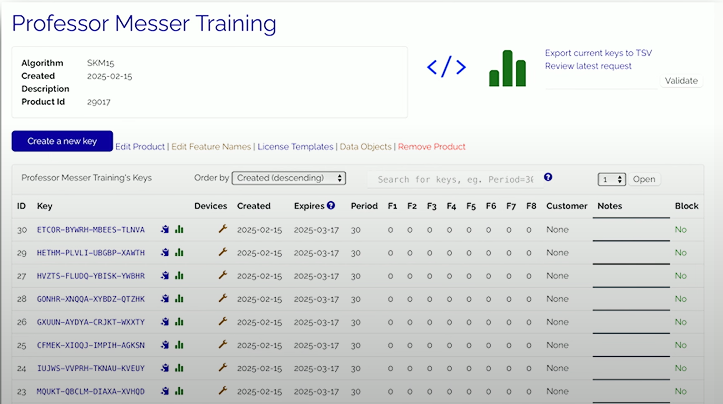Click Export current keys to TSV
The height and width of the screenshot is (404, 723).
tap(599, 53)
